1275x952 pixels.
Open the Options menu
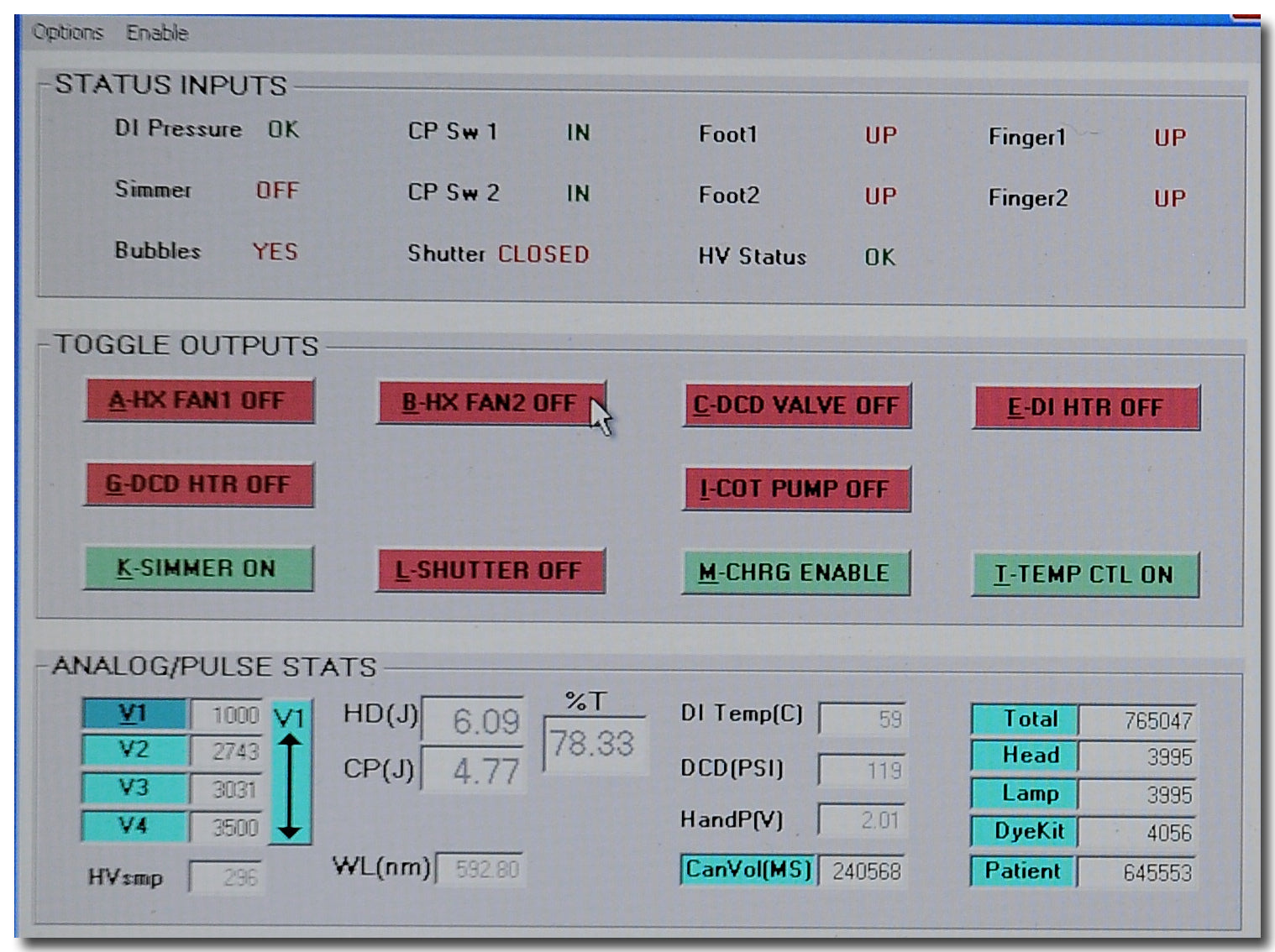pyautogui.click(x=67, y=33)
